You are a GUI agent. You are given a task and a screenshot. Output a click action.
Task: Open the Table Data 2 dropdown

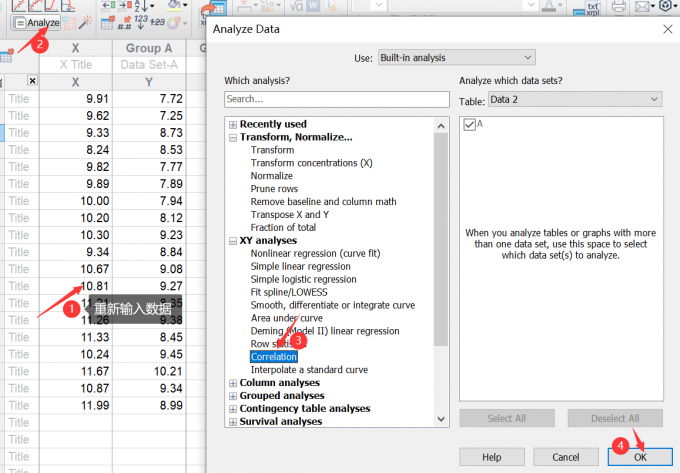(x=575, y=99)
